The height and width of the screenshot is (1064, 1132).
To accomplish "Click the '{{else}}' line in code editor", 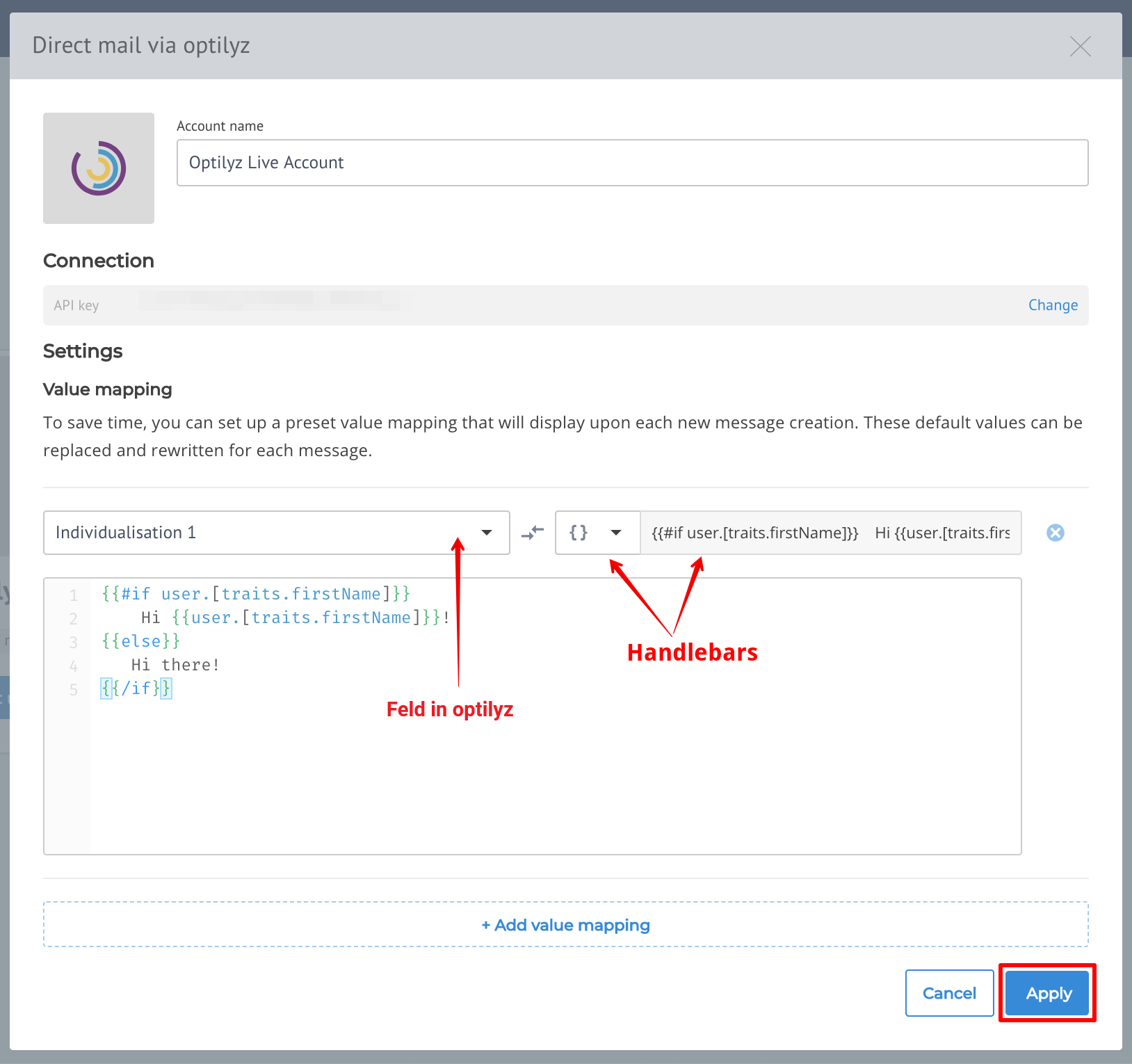I will [x=141, y=641].
